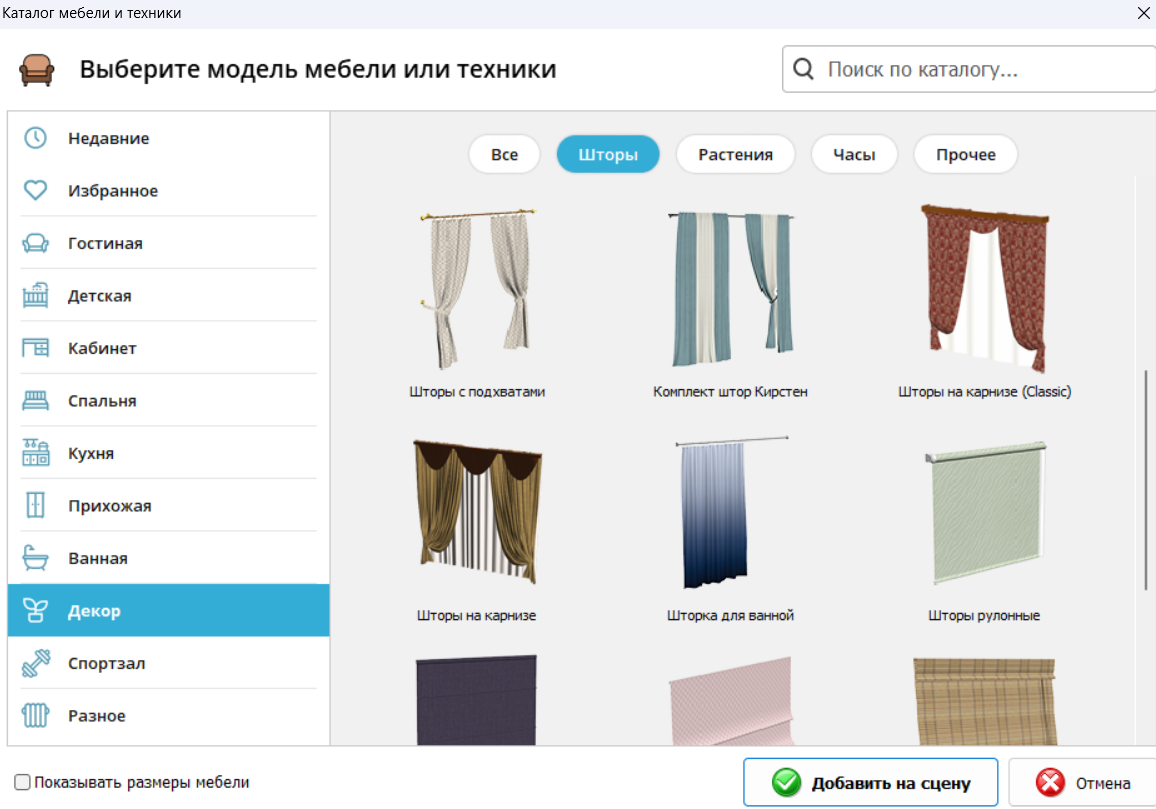Open the Ванная category label
Image resolution: width=1156 pixels, height=809 pixels.
pyautogui.click(x=97, y=558)
